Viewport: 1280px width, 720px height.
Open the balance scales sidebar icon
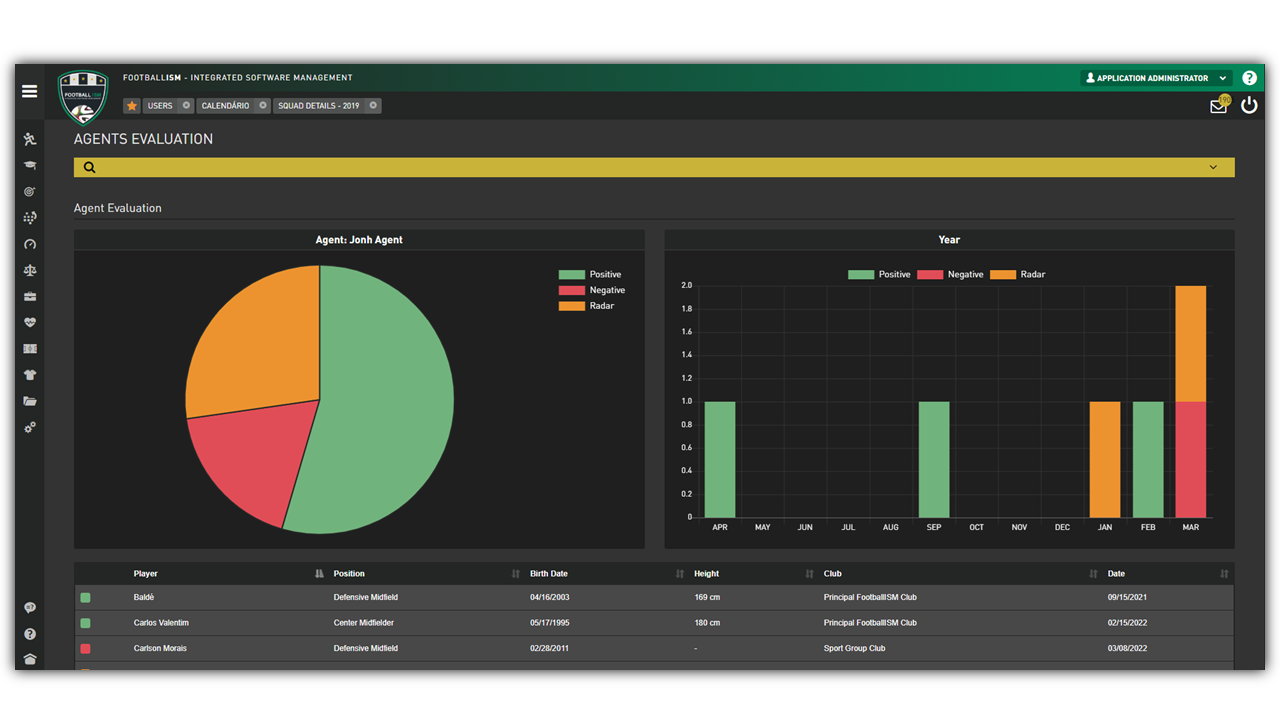30,270
